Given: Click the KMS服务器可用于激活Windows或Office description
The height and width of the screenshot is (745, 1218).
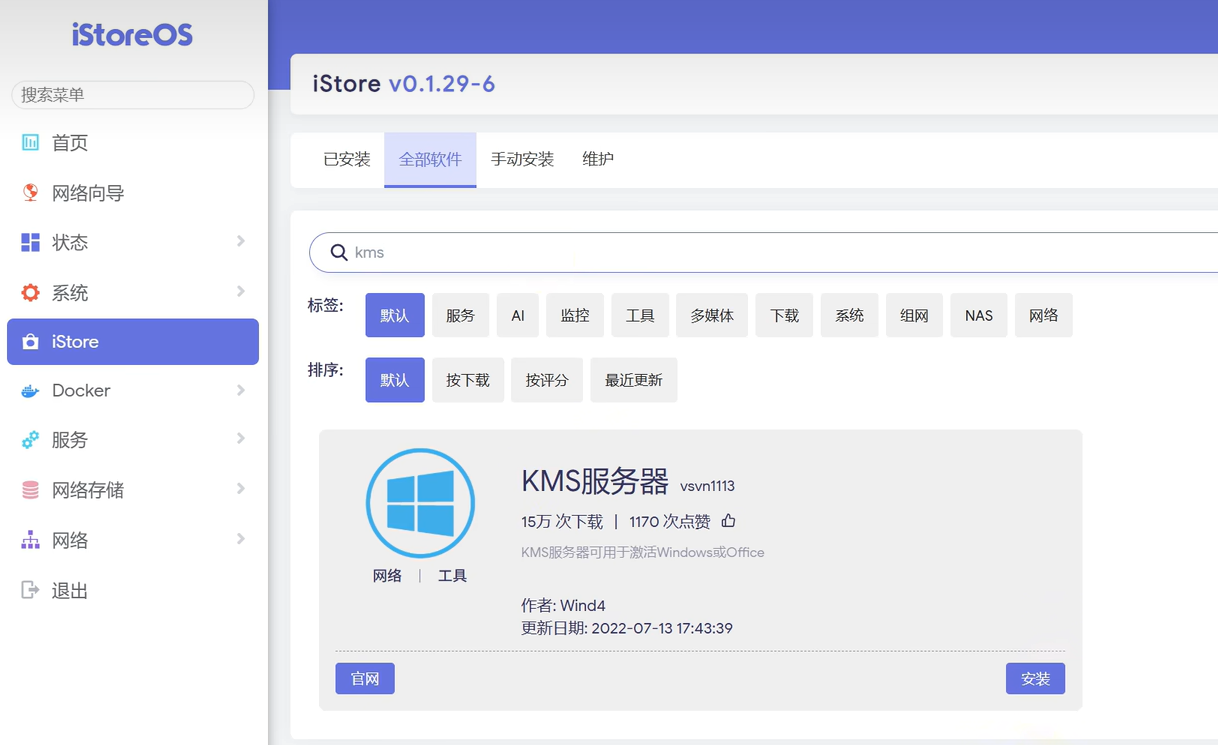Looking at the screenshot, I should [643, 553].
